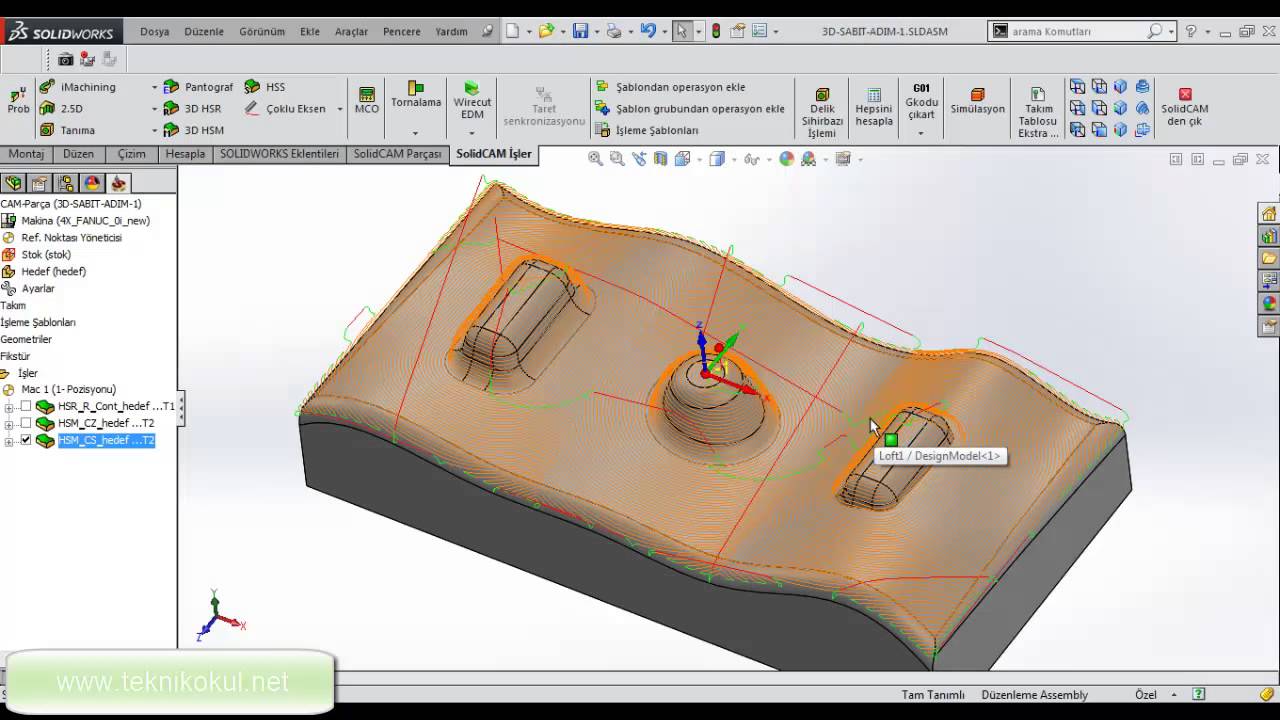Open the SolidCAM Manager tree tab icon
Screen dimensions: 1280x720
click(119, 183)
